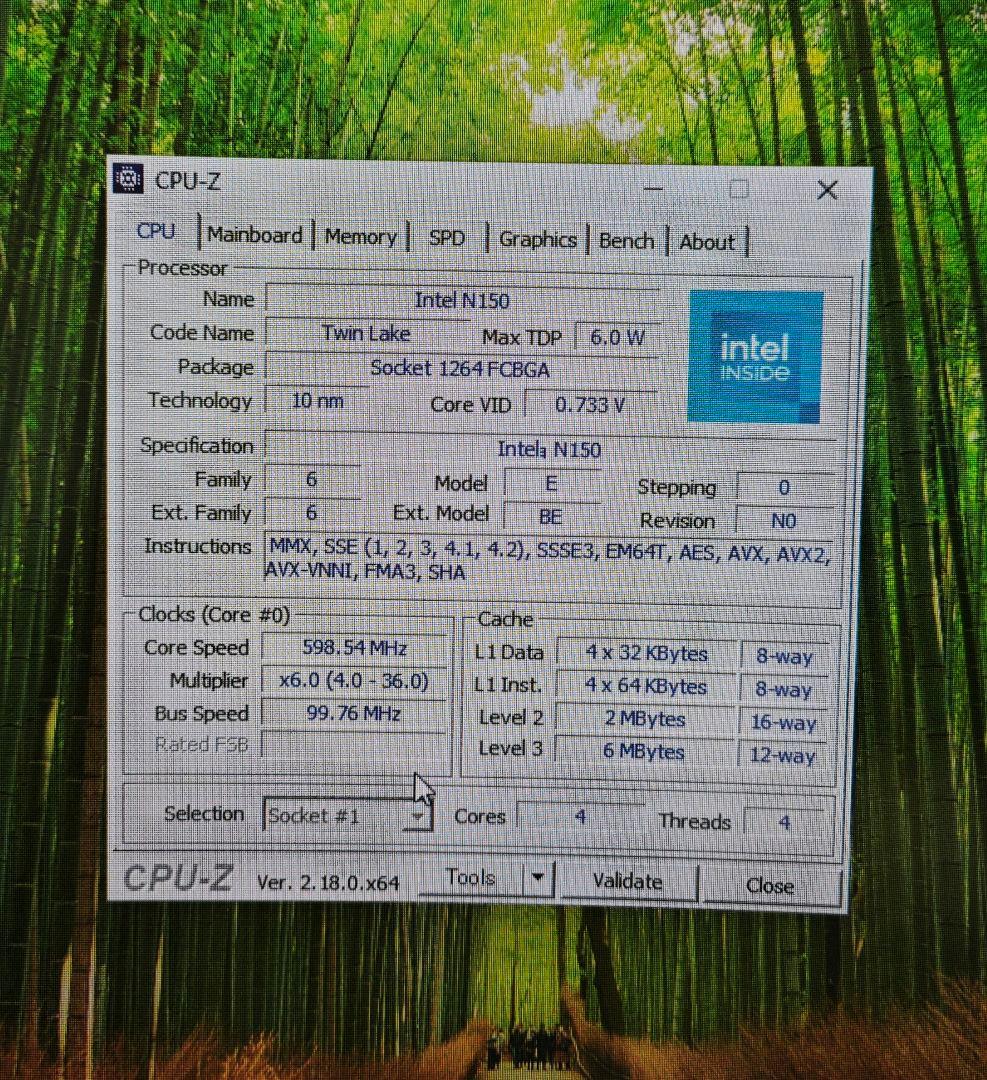Image resolution: width=987 pixels, height=1080 pixels.
Task: Click the Level 3 size 6 MBytes
Action: click(x=643, y=751)
